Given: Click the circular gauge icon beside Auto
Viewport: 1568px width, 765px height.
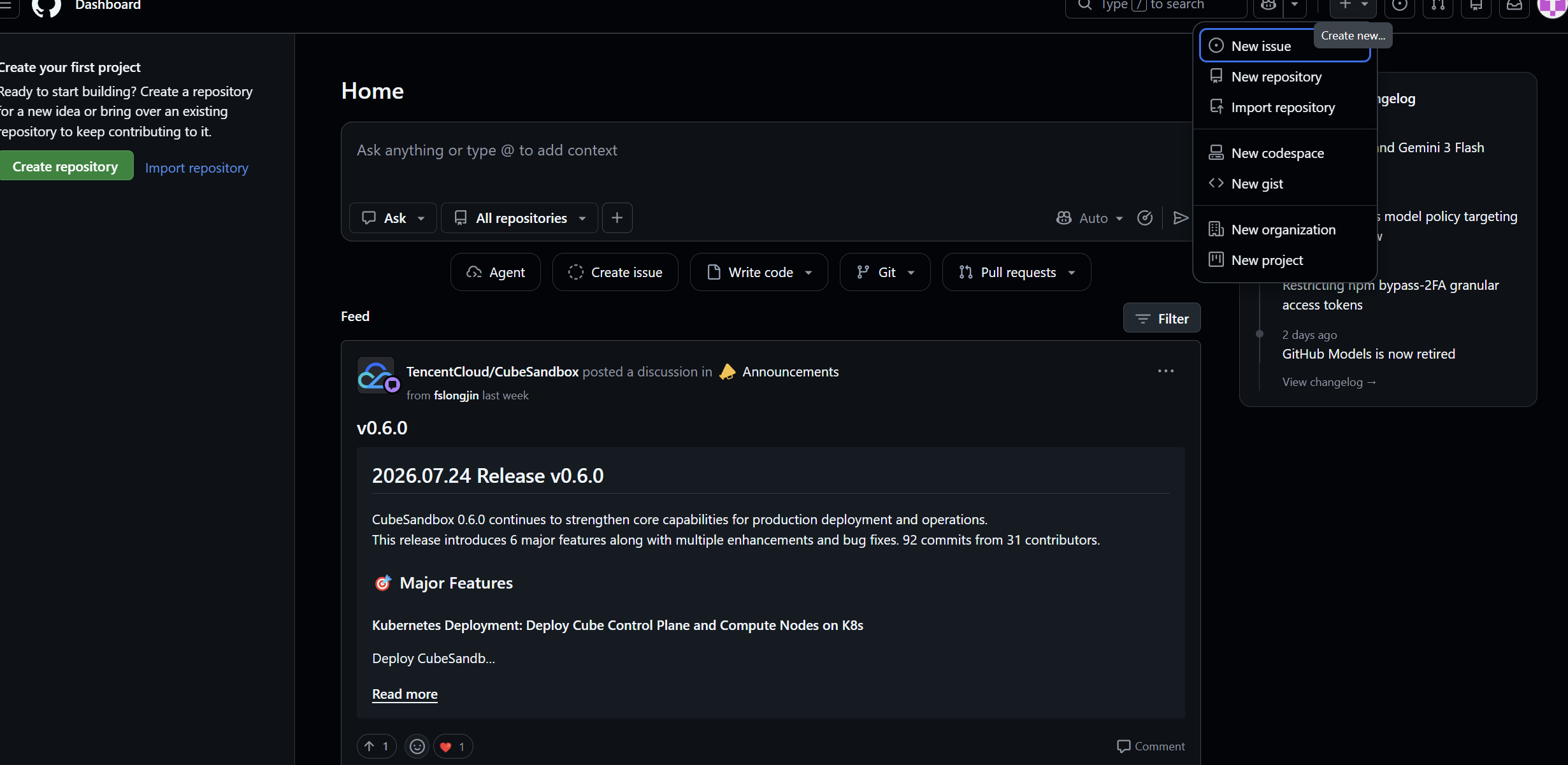Looking at the screenshot, I should 1145,218.
